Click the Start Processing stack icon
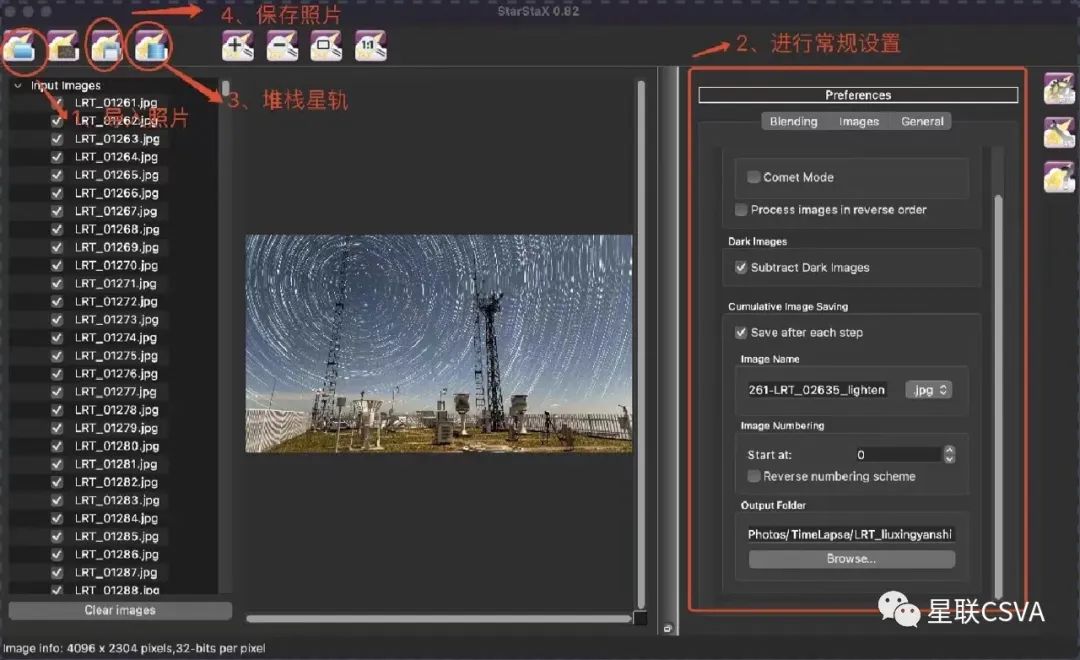Screen dimensions: 1080x660 tap(151, 46)
